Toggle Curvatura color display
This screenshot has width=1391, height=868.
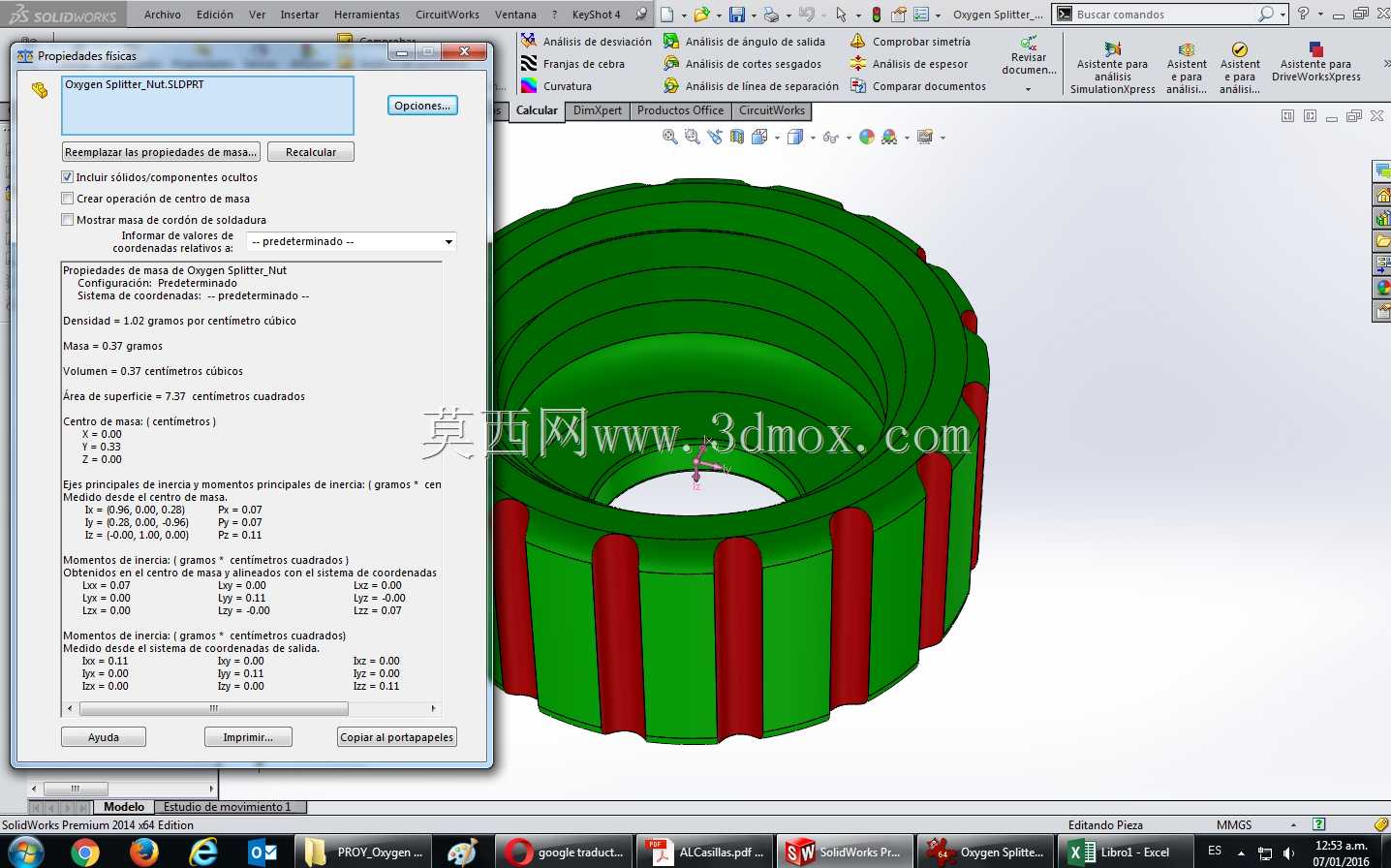pos(556,86)
